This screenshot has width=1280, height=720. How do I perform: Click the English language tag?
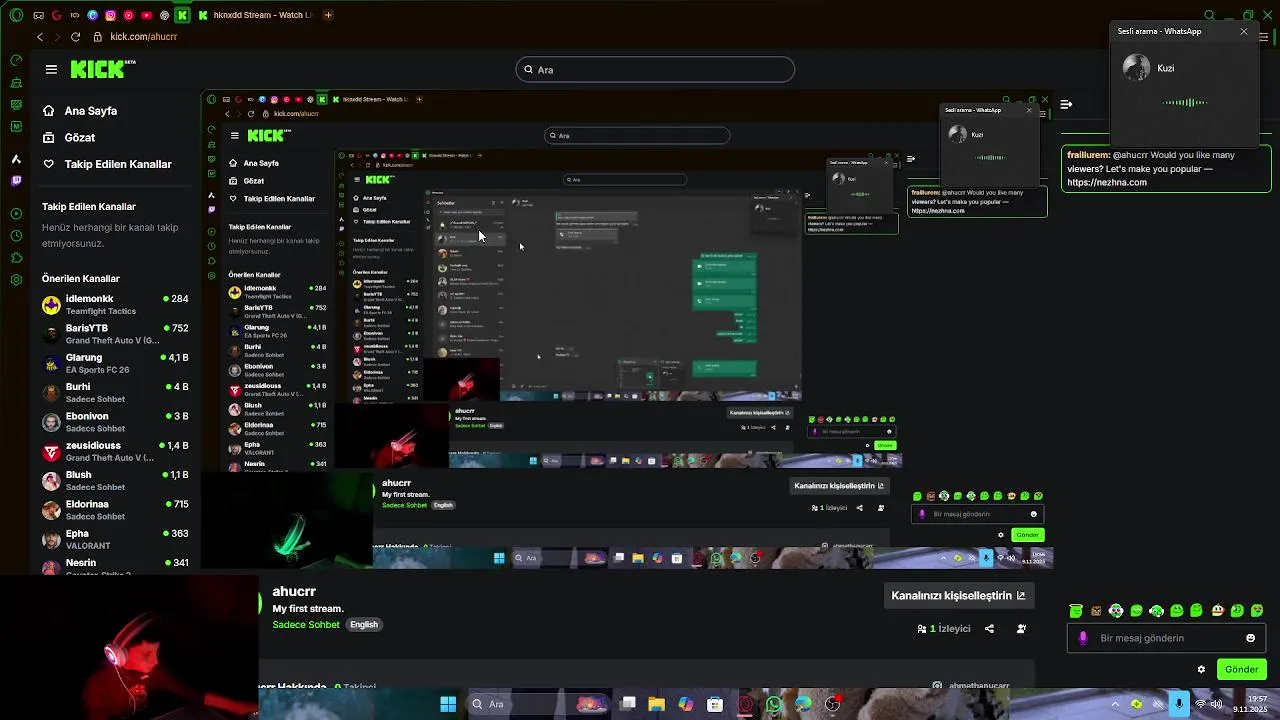pyautogui.click(x=364, y=625)
